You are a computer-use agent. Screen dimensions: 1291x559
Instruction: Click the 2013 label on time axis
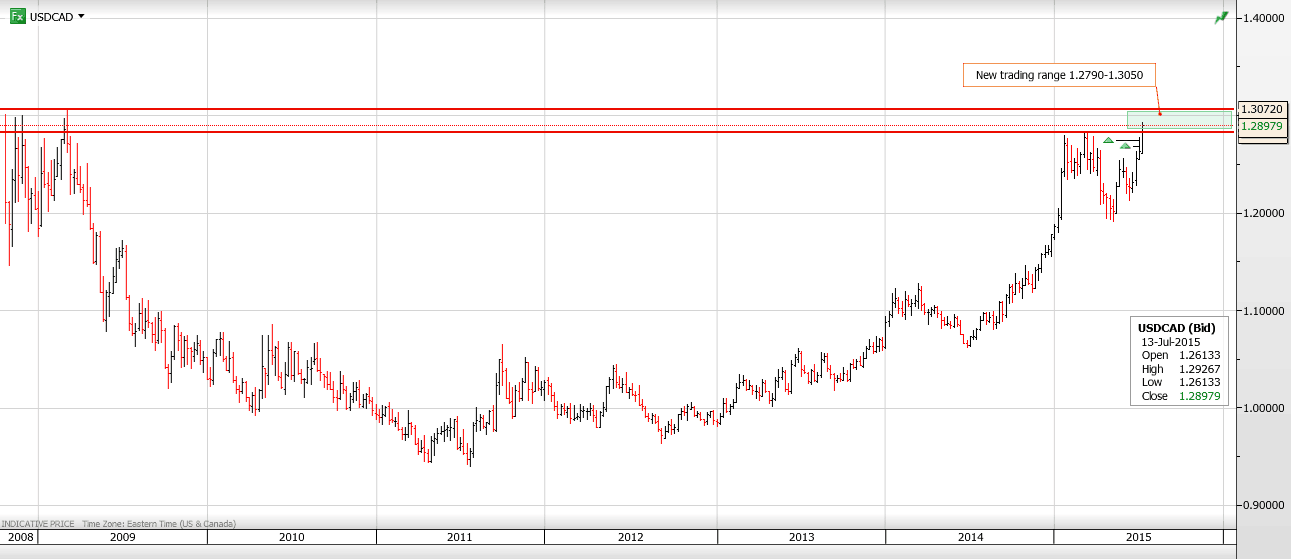pos(801,537)
